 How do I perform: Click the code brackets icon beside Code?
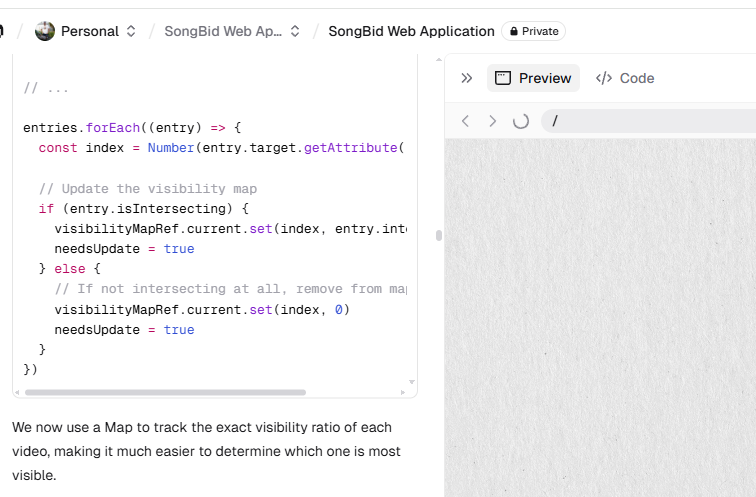pos(604,78)
